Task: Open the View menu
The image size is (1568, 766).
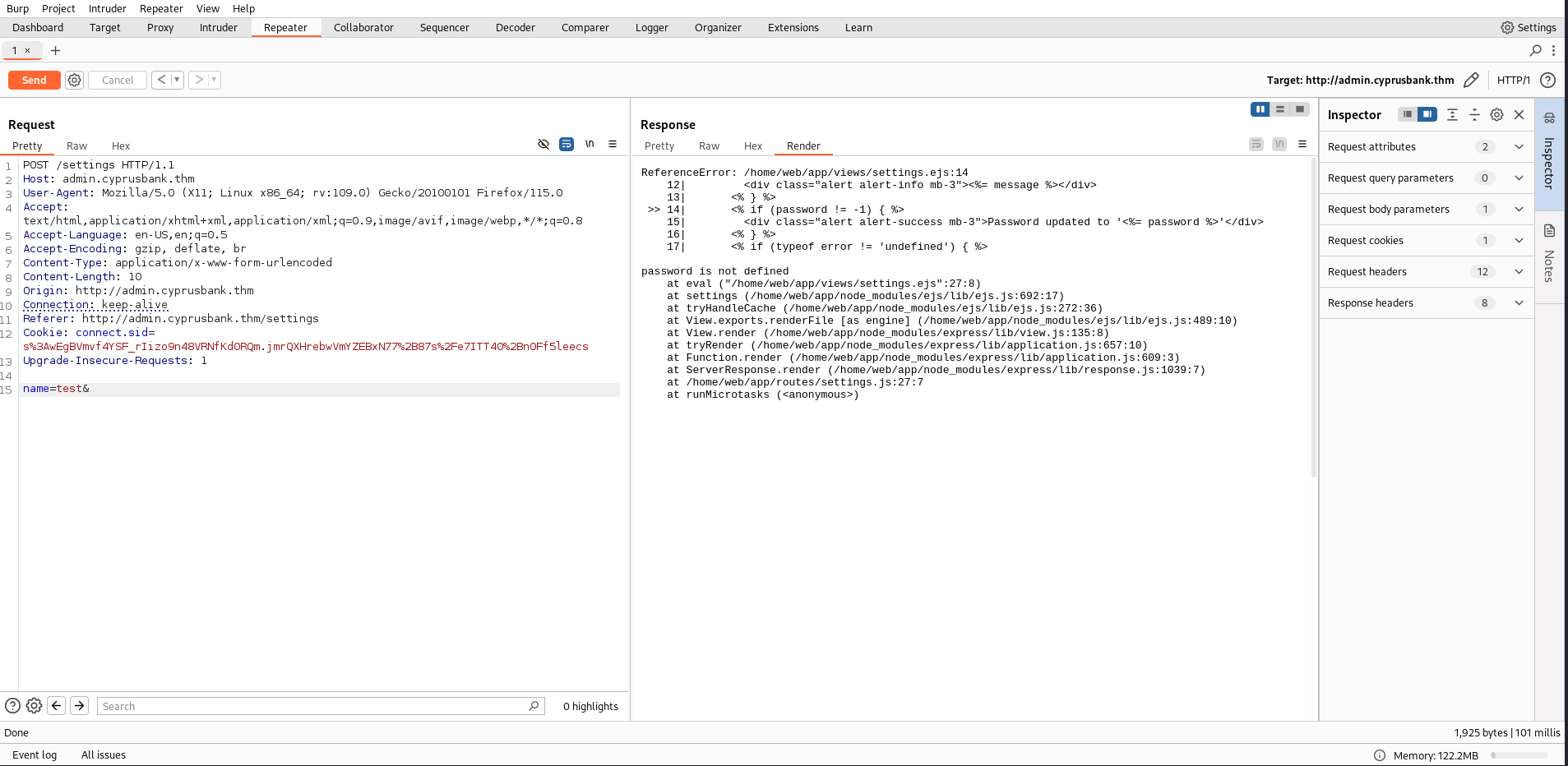Action: [208, 8]
